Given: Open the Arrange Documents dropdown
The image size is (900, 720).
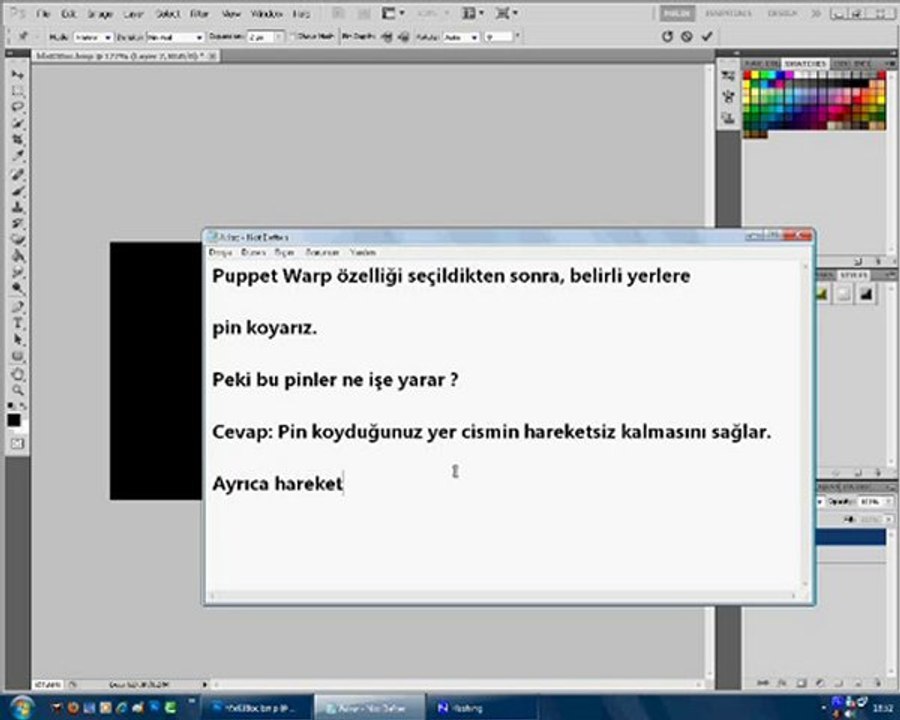Looking at the screenshot, I should click(x=473, y=13).
